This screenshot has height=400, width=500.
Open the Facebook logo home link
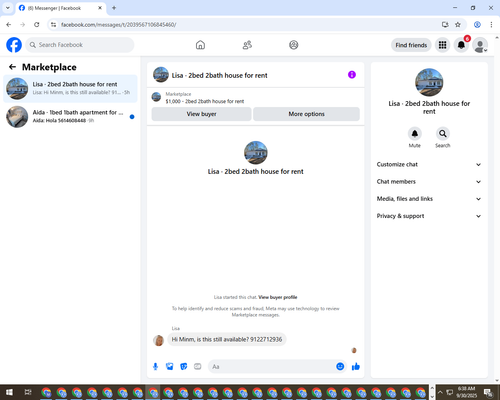pos(14,45)
